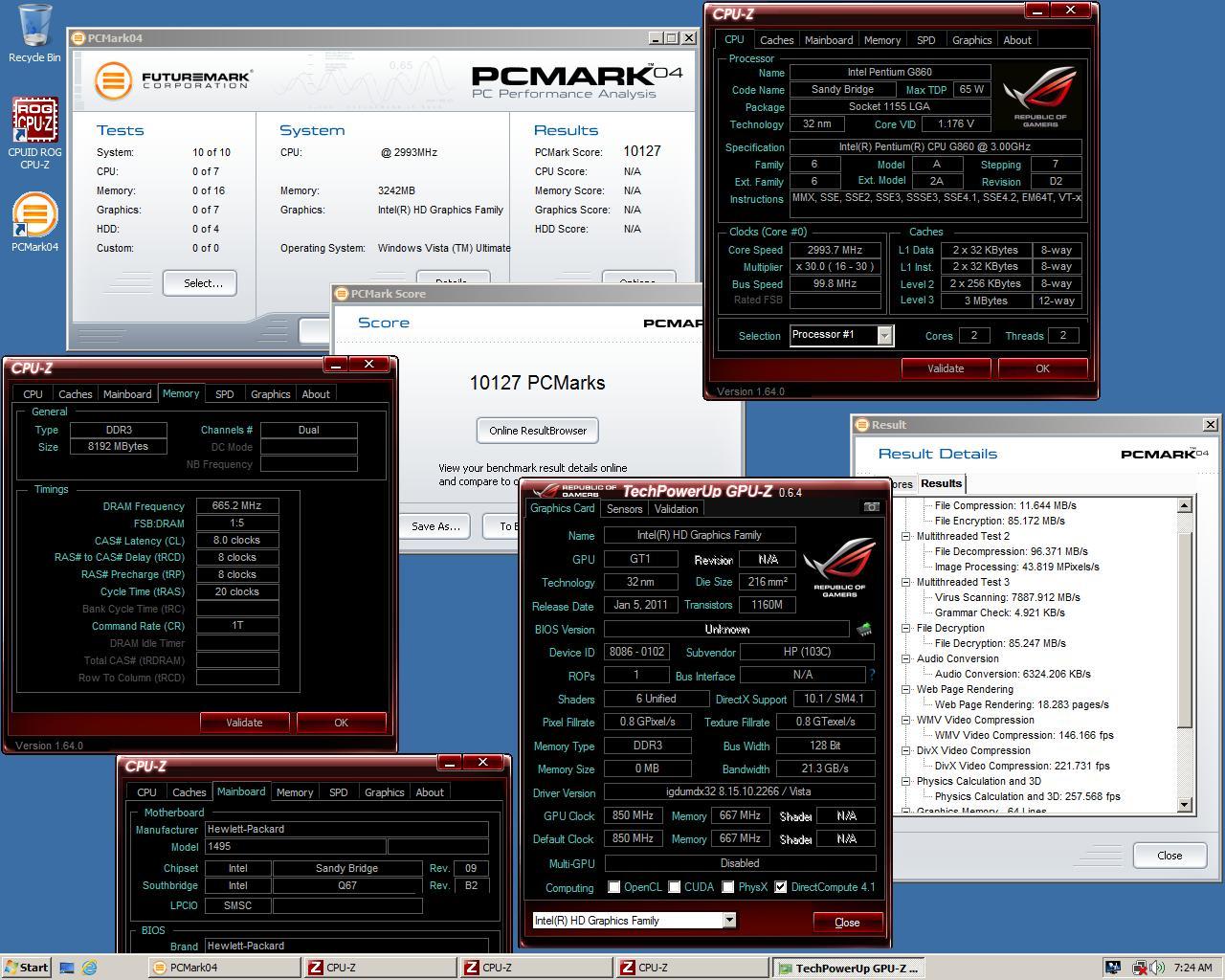Click the CPU Name field Intel Pentium G860
This screenshot has width=1225, height=980.
click(889, 73)
